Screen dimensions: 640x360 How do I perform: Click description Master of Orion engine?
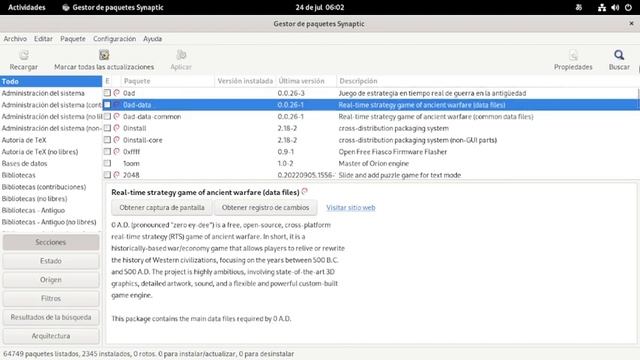click(x=373, y=163)
